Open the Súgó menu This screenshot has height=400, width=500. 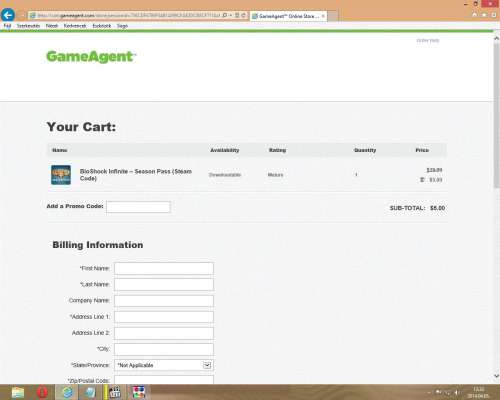[122, 26]
